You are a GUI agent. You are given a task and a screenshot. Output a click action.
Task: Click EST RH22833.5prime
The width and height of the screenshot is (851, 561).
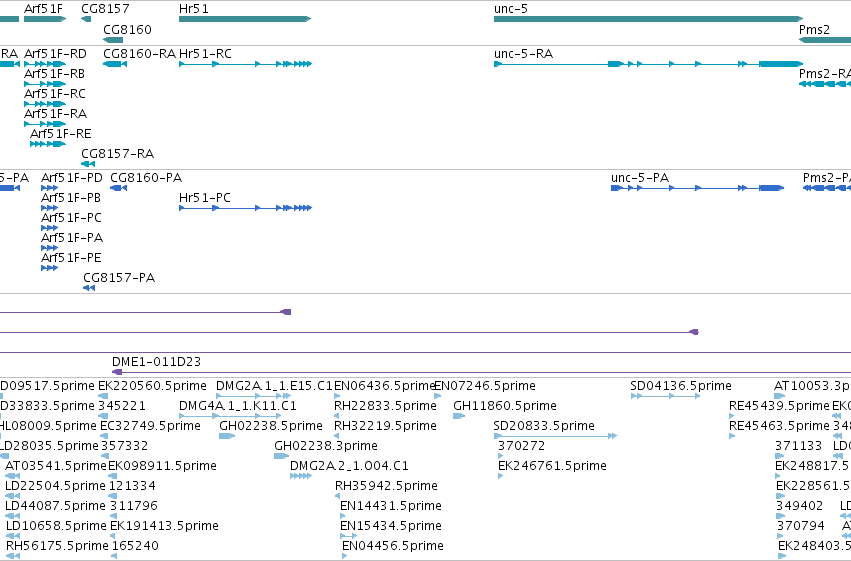coord(385,406)
